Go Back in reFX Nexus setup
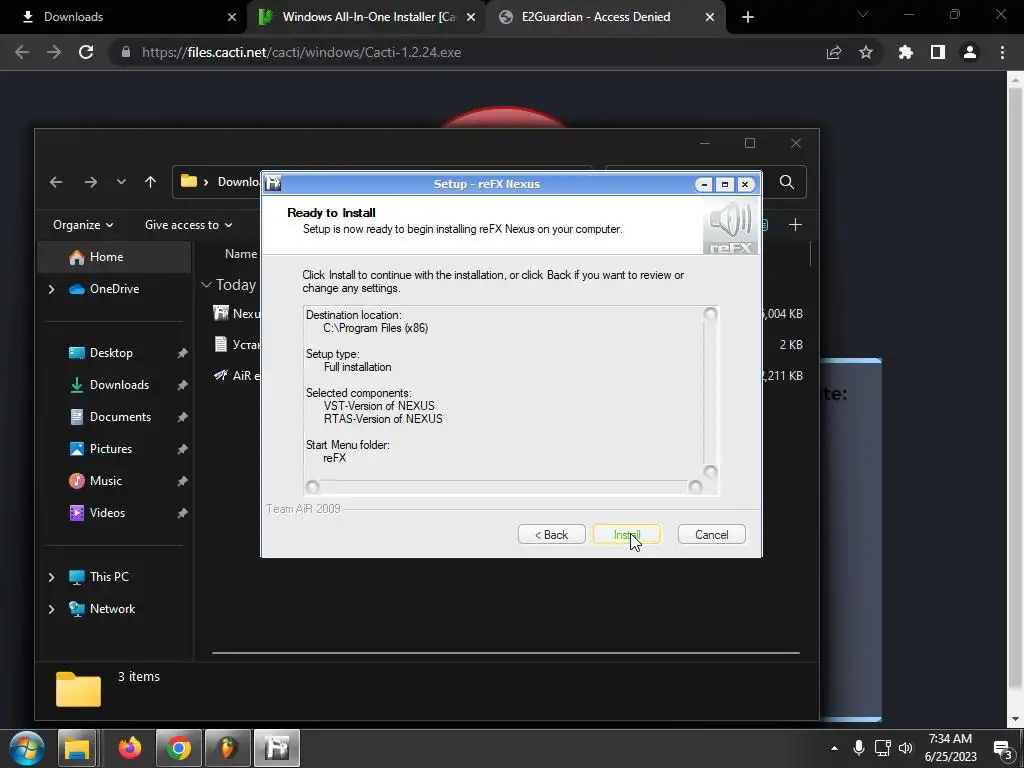1024x768 pixels. [551, 534]
